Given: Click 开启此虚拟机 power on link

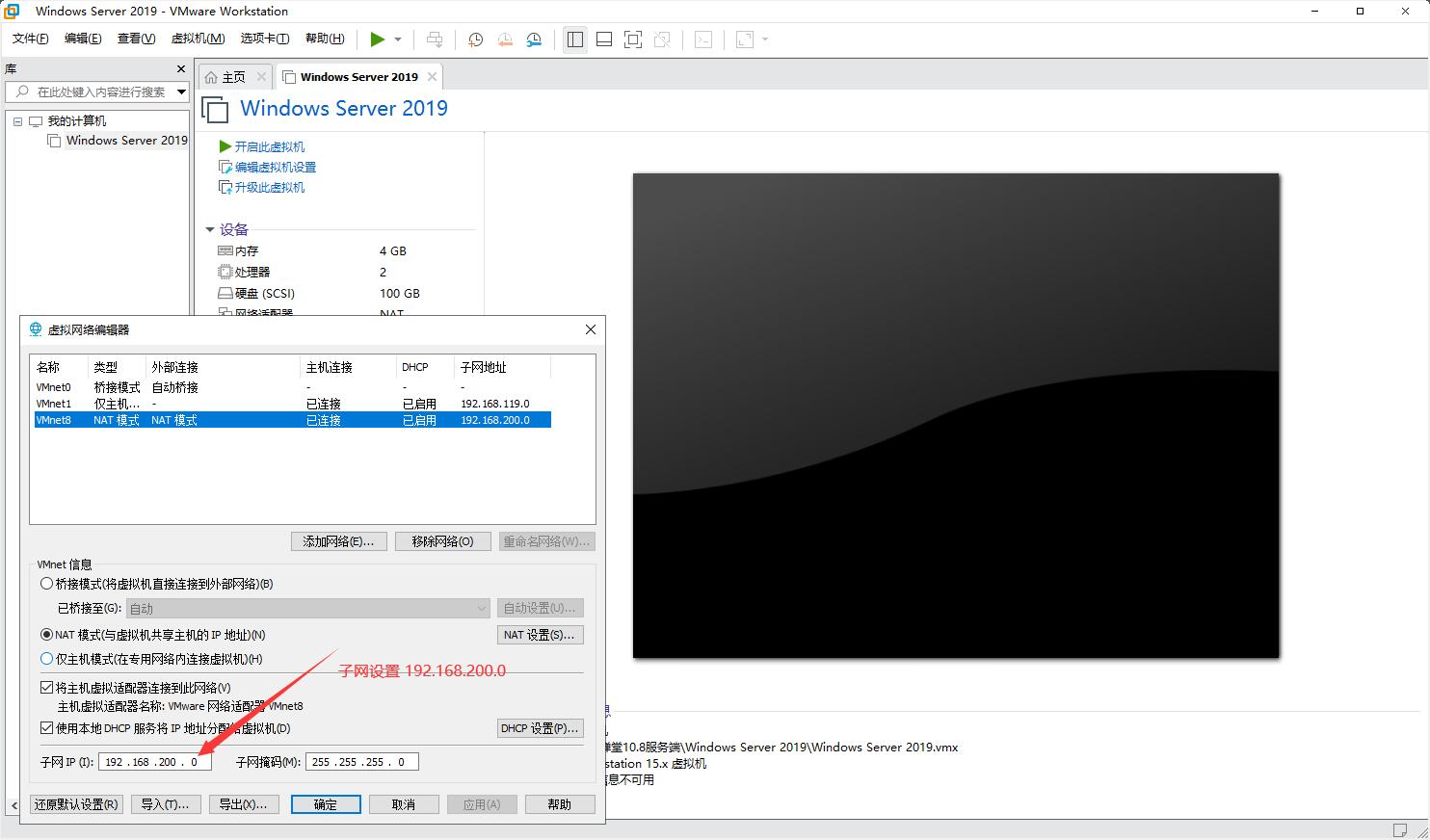Looking at the screenshot, I should coord(269,146).
